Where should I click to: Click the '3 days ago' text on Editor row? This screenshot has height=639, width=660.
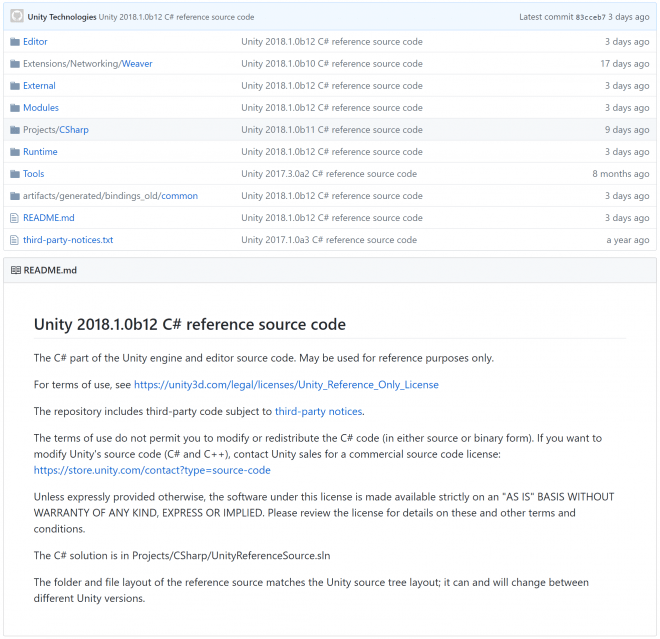(x=627, y=42)
